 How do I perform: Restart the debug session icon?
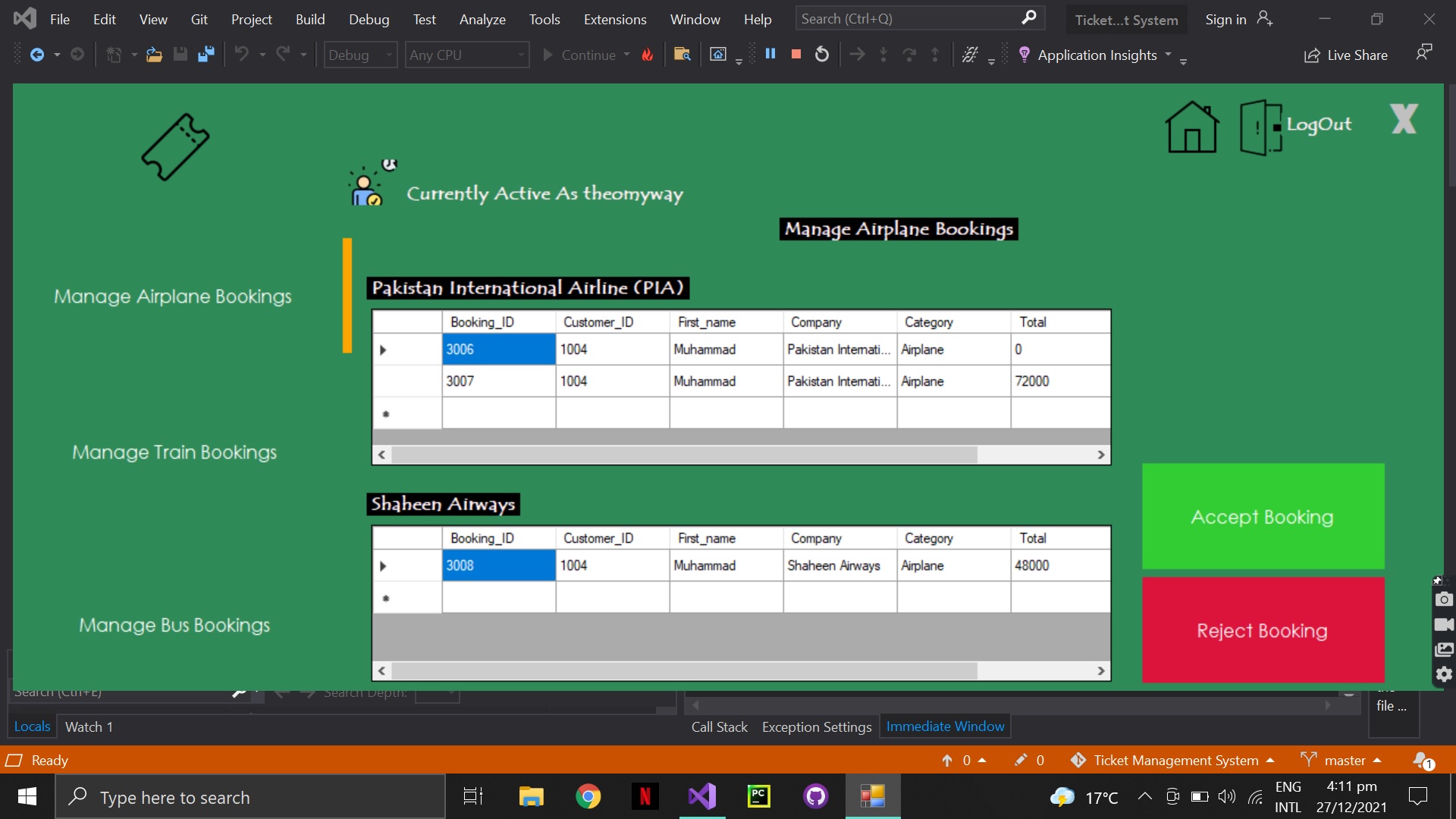tap(822, 54)
